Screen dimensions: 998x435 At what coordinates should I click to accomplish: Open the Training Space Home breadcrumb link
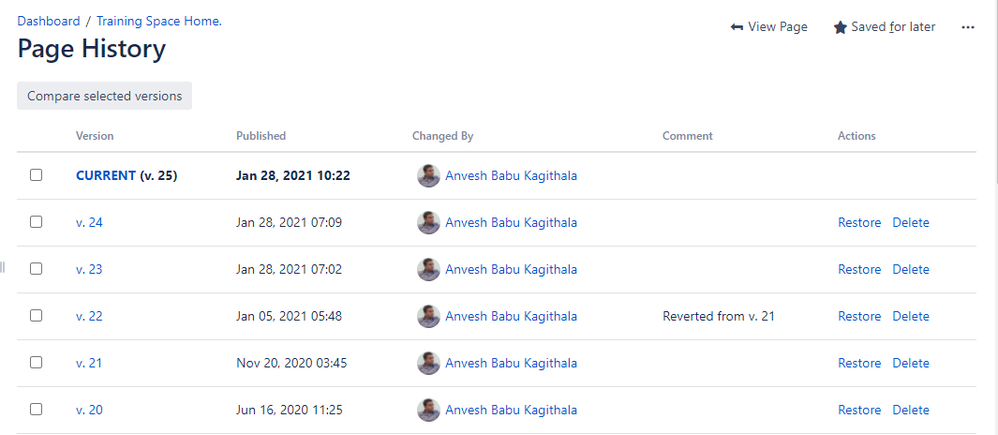click(x=158, y=21)
